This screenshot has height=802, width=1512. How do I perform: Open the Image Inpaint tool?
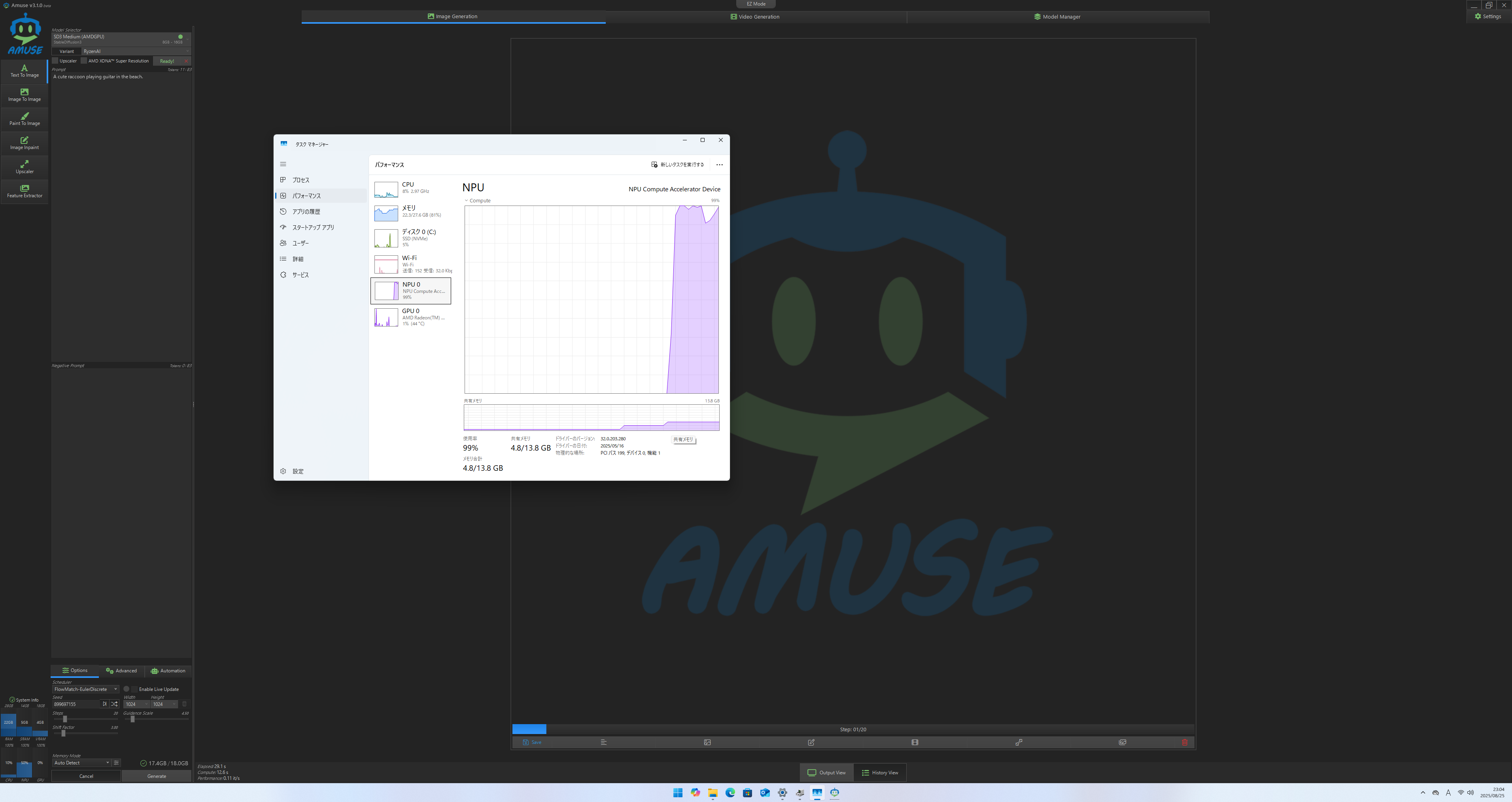click(x=24, y=143)
